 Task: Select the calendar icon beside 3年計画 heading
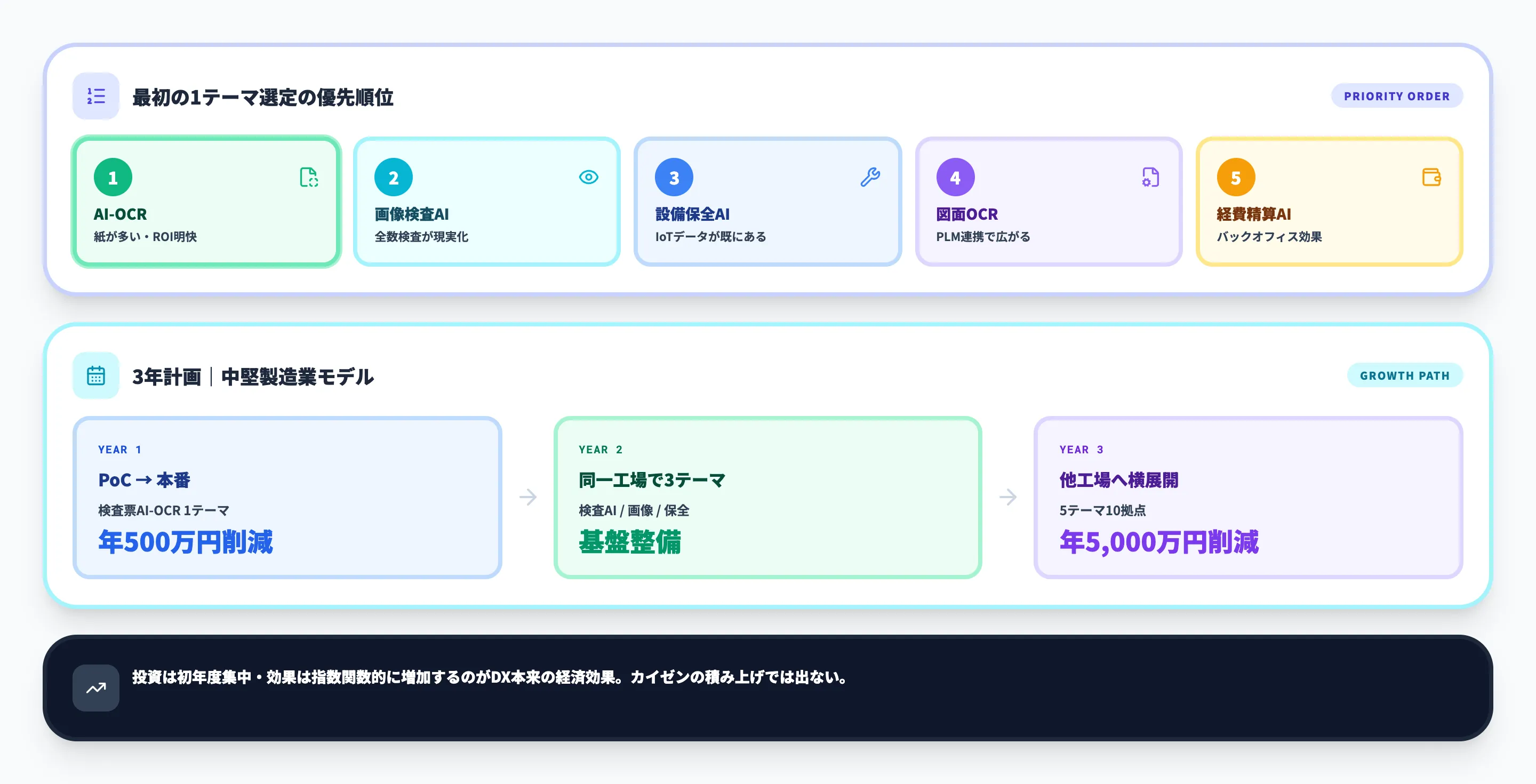(x=95, y=376)
